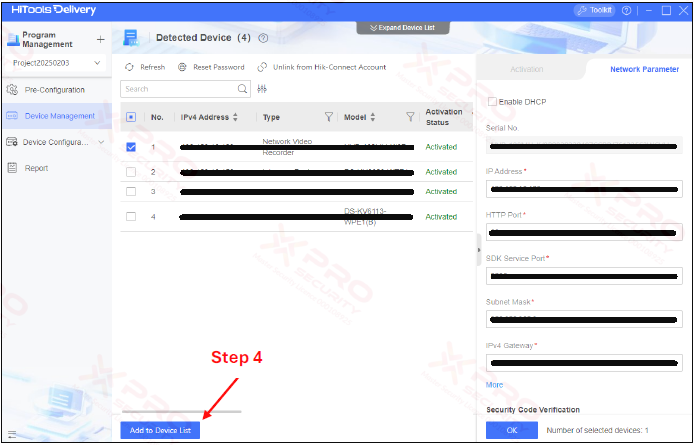Open Detected Device help tooltip icon

tap(263, 38)
